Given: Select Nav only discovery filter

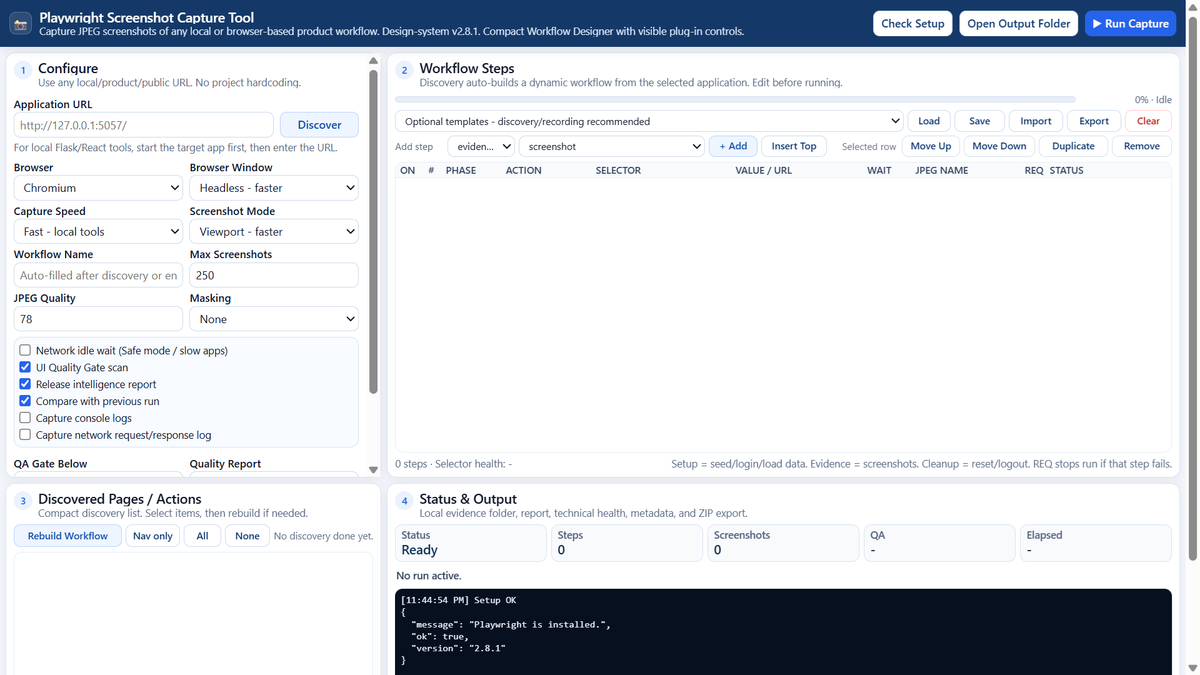Looking at the screenshot, I should (153, 536).
